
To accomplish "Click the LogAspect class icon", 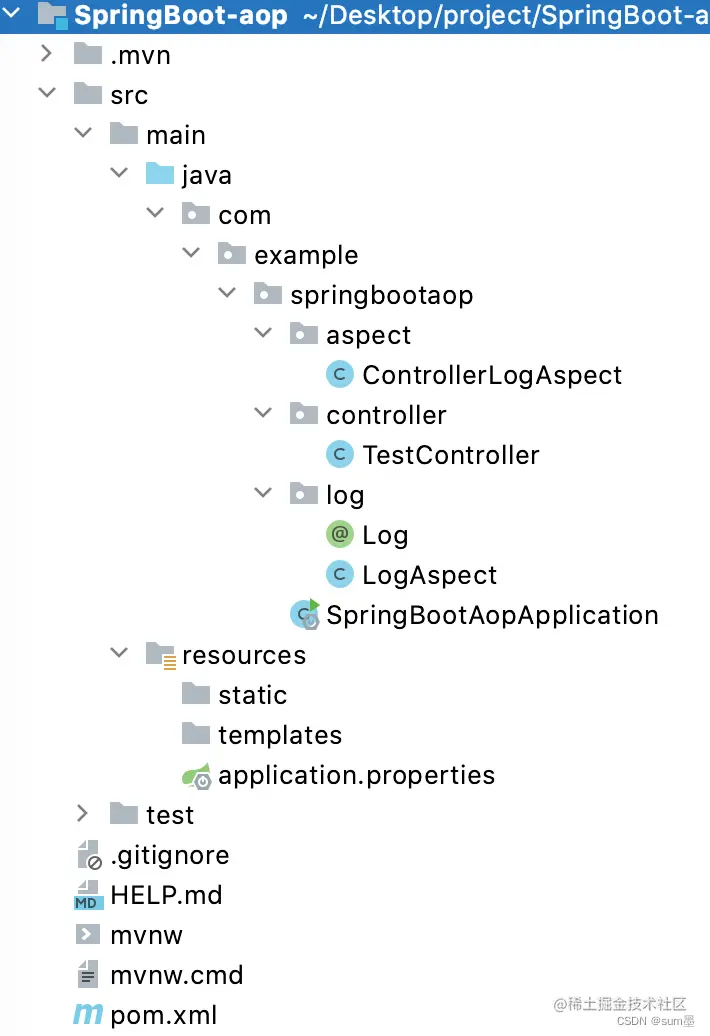I will pos(340,575).
